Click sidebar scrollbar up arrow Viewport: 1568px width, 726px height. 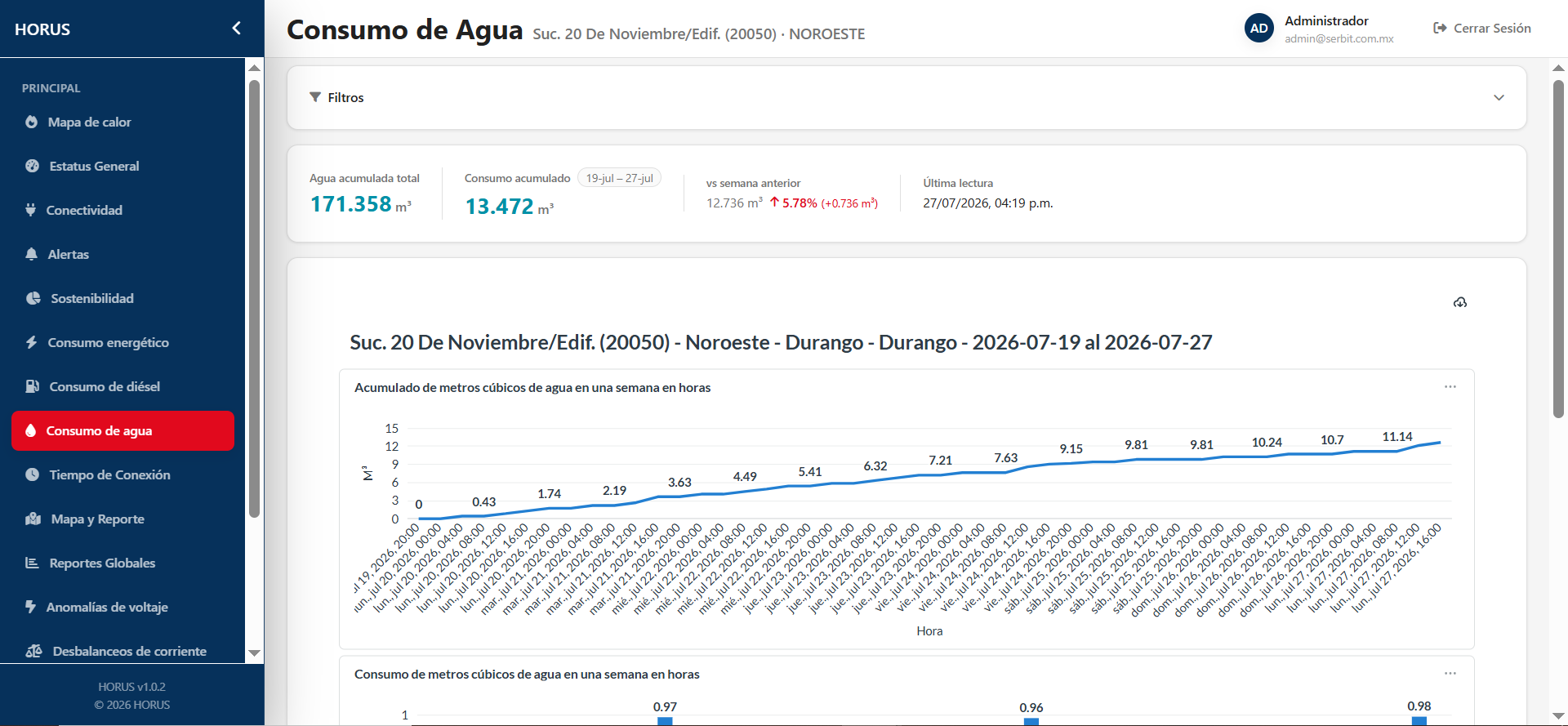[254, 68]
